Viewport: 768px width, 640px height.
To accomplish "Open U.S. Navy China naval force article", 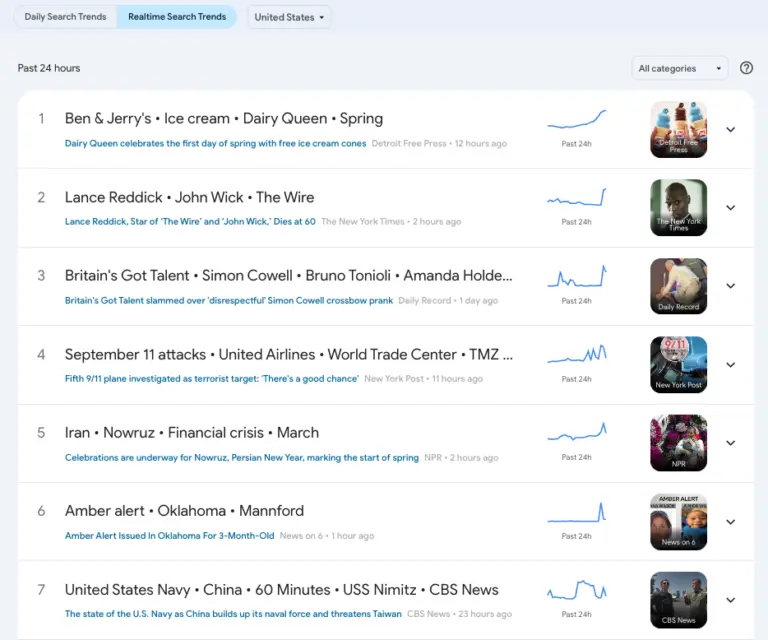I will (233, 614).
